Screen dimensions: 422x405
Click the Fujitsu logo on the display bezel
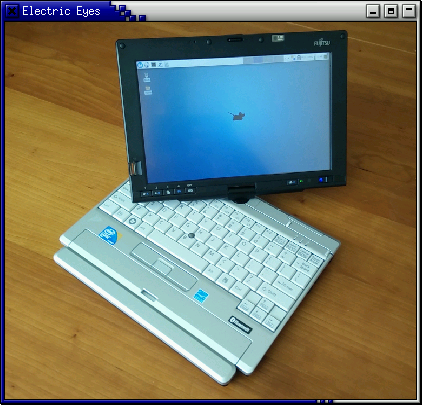[x=322, y=43]
